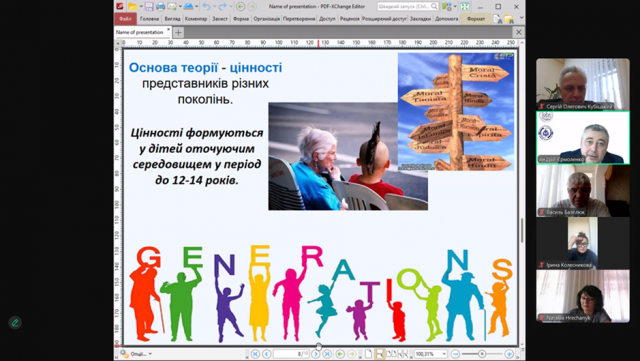The image size is (640, 361).
Task: Close the tab bar with right-side X button
Action: tap(518, 32)
